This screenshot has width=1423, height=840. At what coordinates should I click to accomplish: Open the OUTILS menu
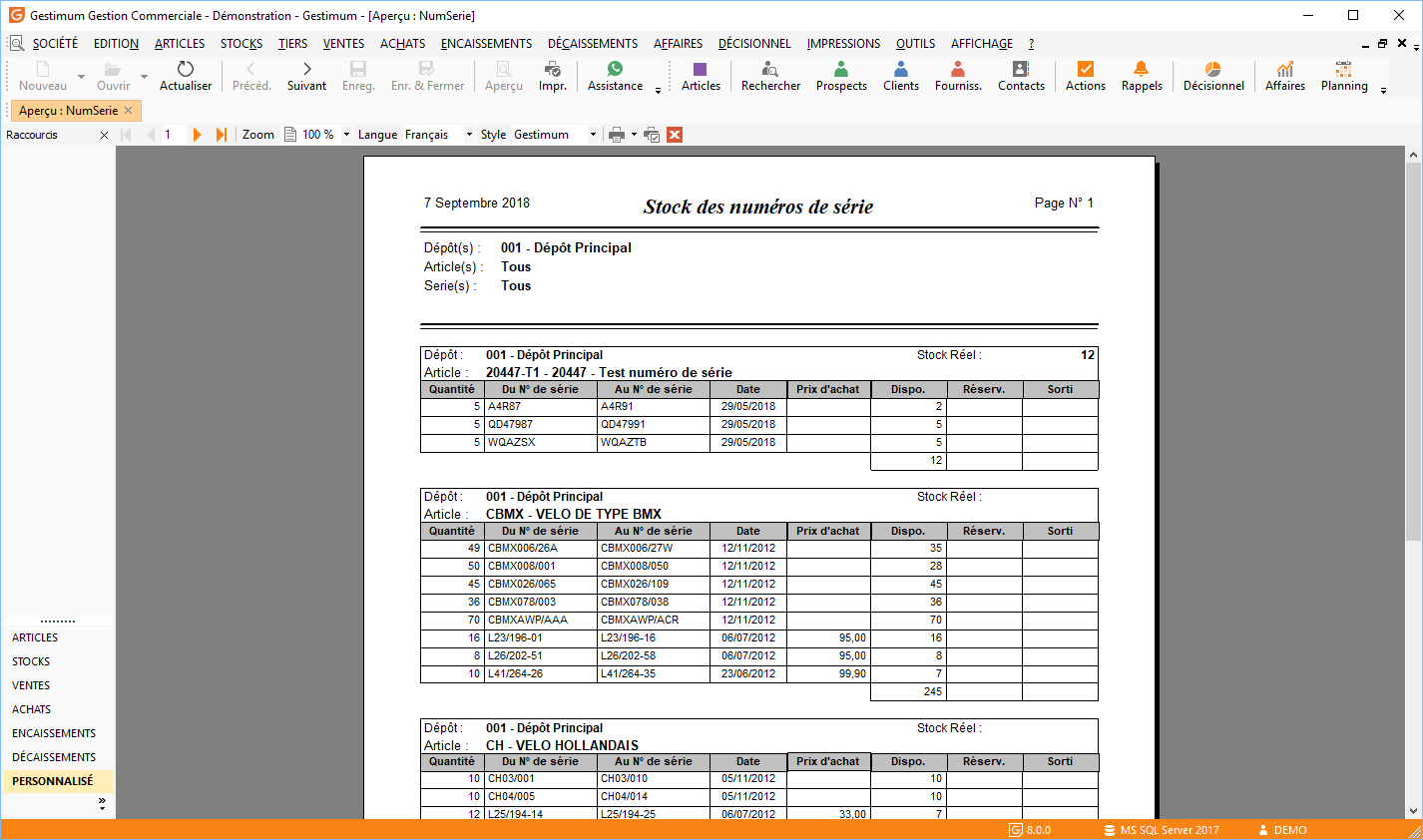click(915, 44)
